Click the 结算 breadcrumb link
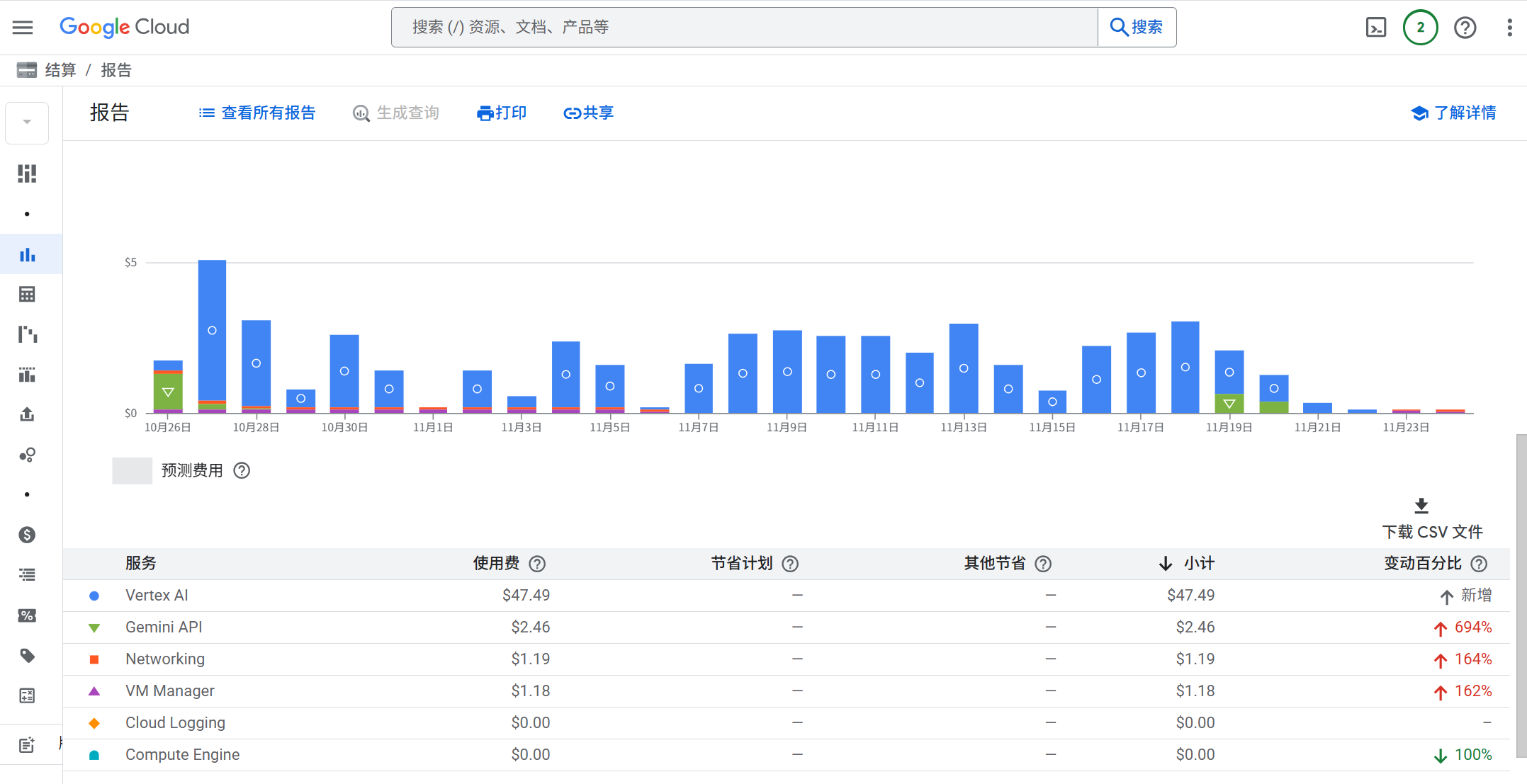Viewport: 1527px width, 784px height. click(60, 70)
